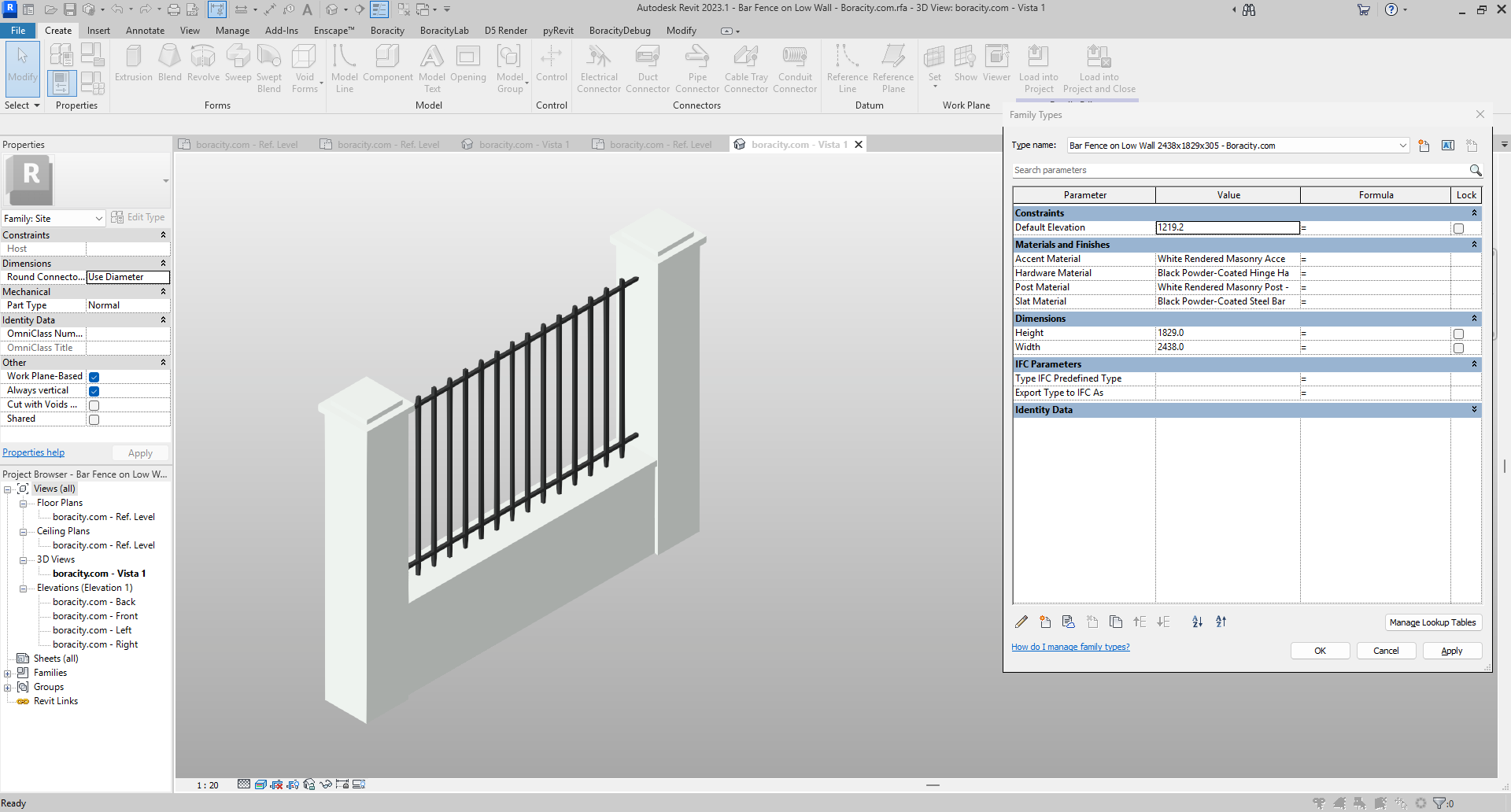This screenshot has width=1511, height=812.
Task: Collapse the Materials and Finishes group
Action: [x=1474, y=245]
